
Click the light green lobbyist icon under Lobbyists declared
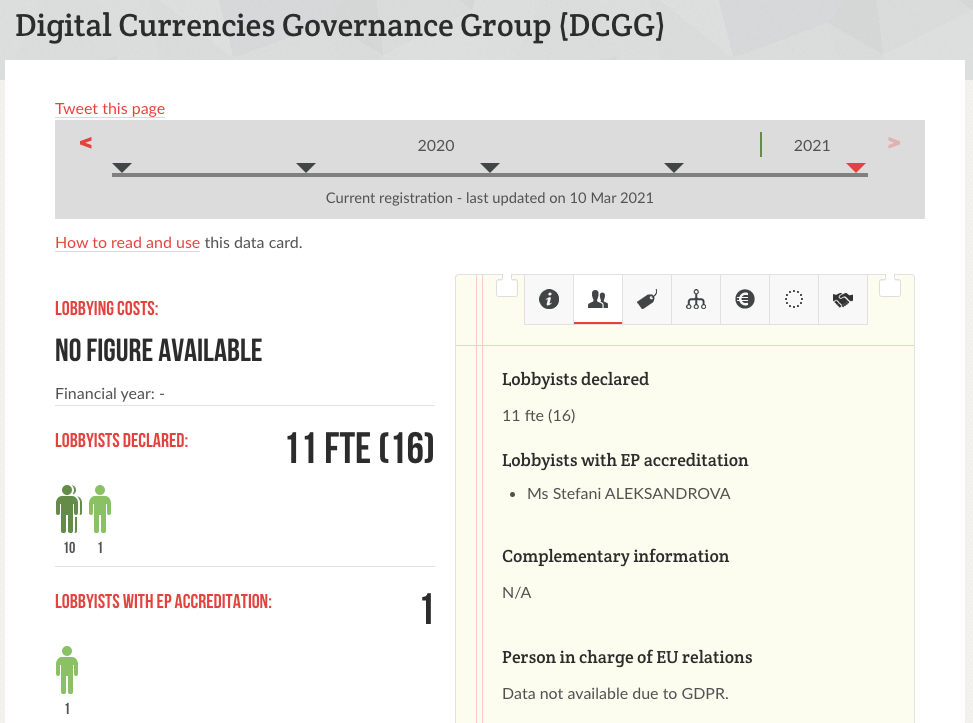[100, 510]
